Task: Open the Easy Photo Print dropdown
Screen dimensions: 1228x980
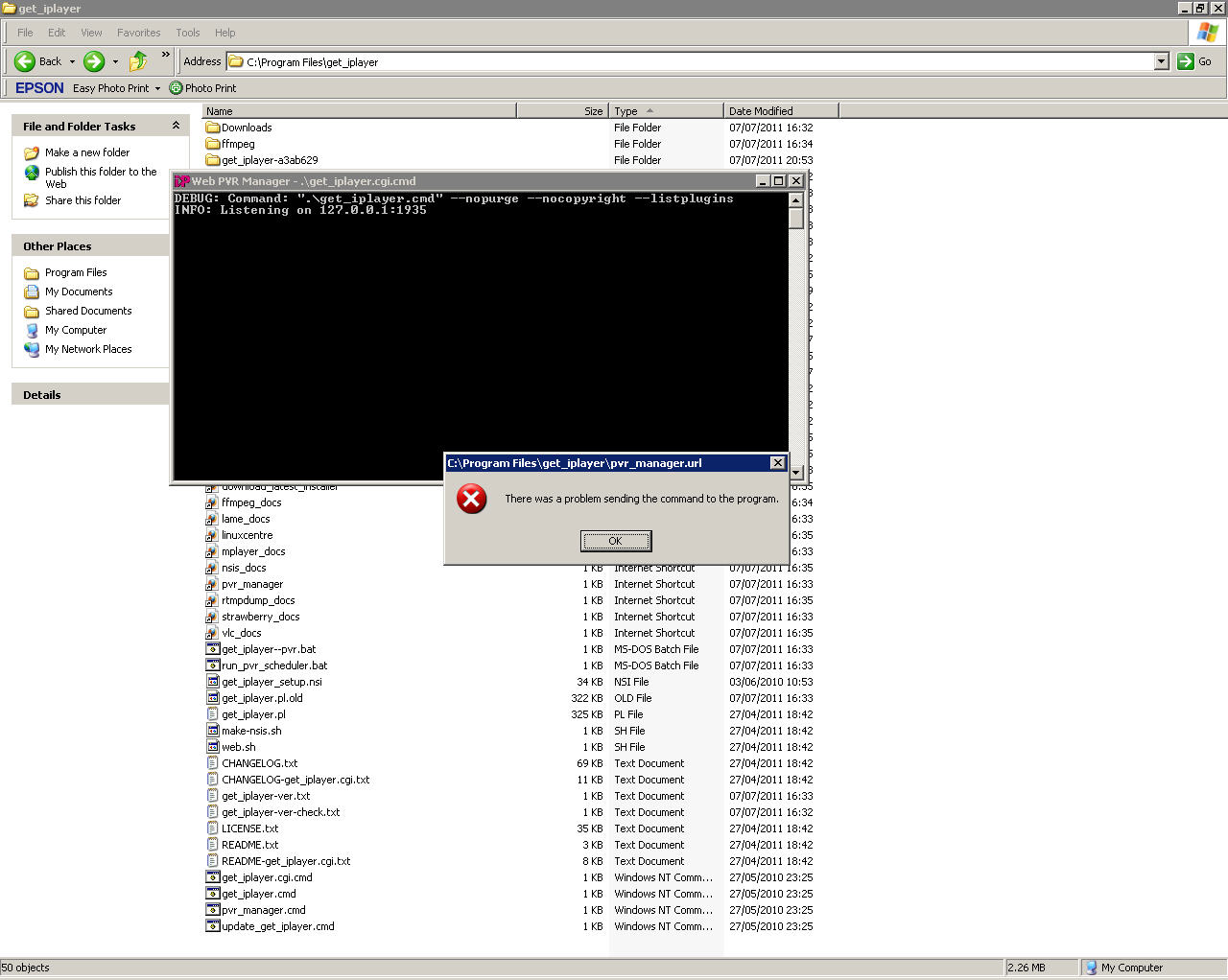Action: tap(157, 88)
